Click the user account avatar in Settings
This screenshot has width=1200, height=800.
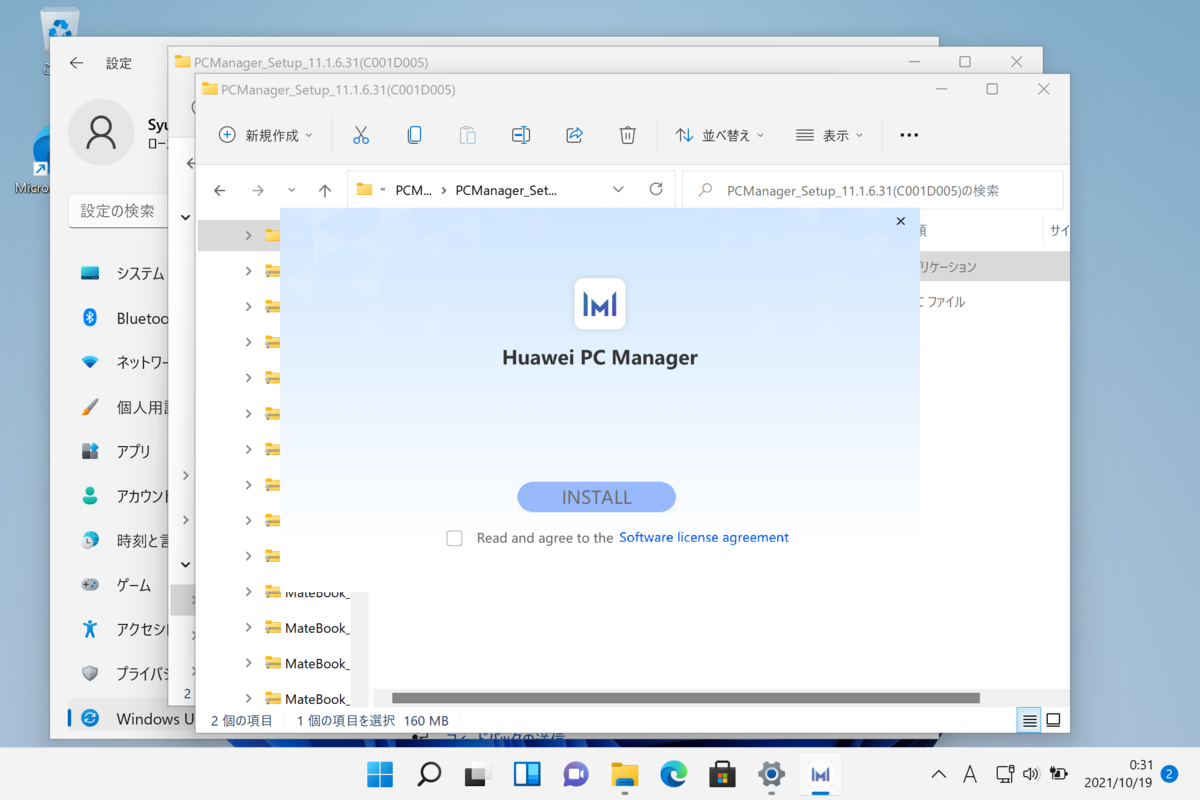[x=101, y=132]
